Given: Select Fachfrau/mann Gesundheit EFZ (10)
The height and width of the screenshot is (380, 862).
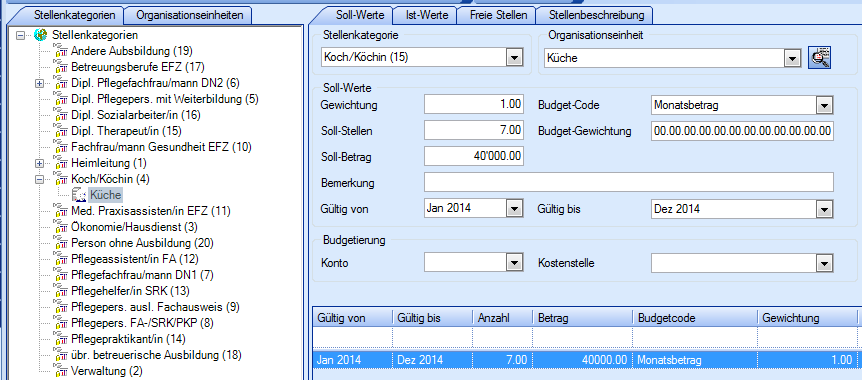Looking at the screenshot, I should tap(161, 147).
